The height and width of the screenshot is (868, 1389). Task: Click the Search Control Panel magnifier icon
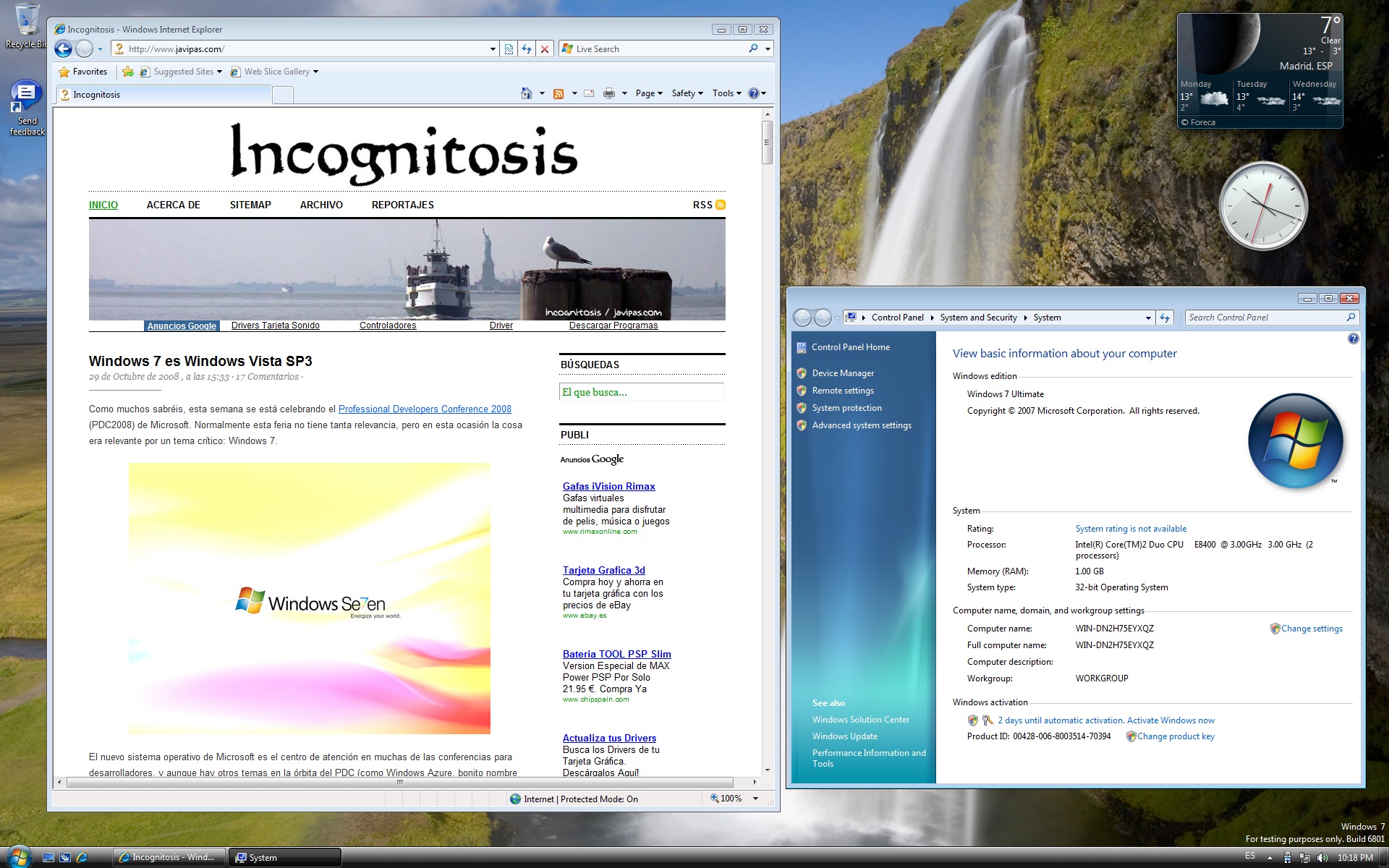coord(1351,318)
